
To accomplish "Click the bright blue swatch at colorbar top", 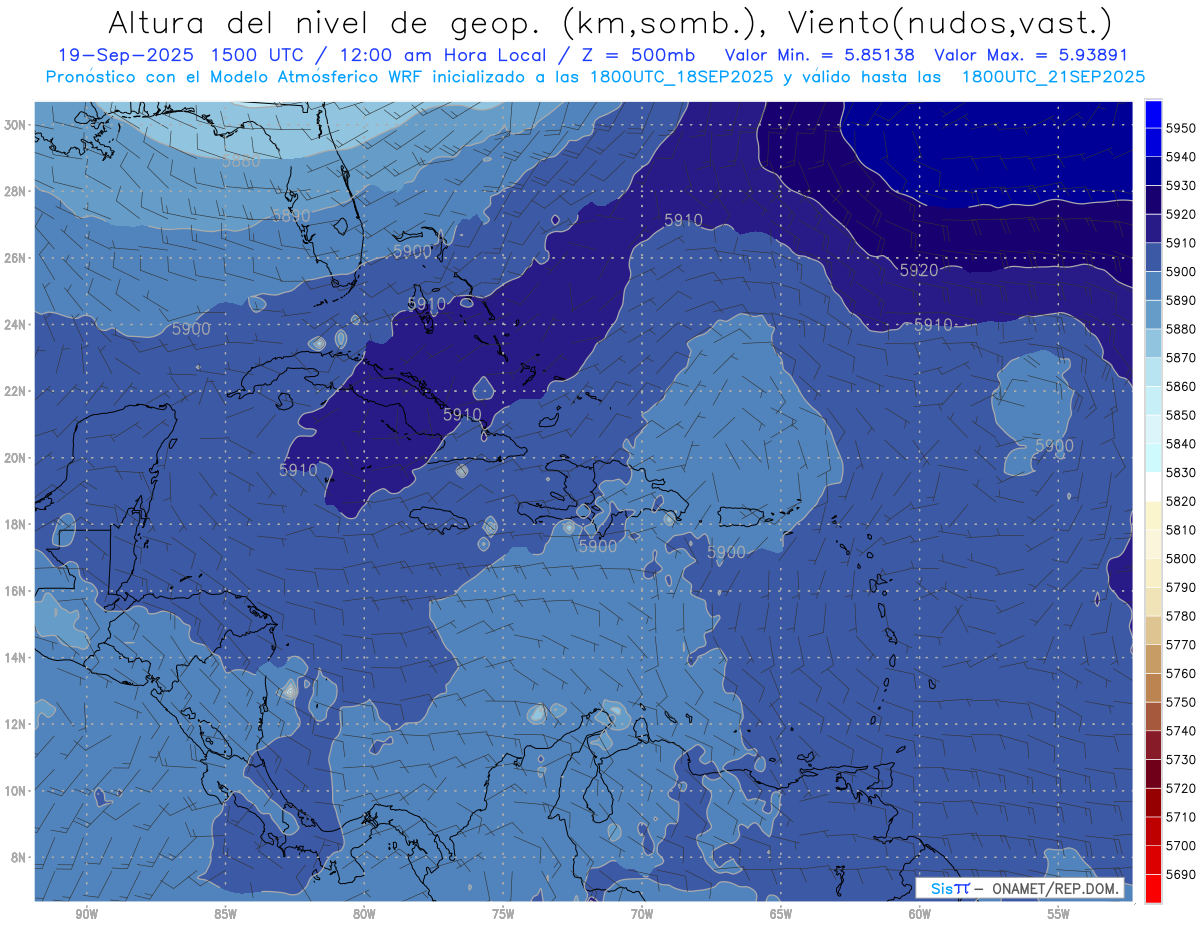I will (x=1152, y=113).
